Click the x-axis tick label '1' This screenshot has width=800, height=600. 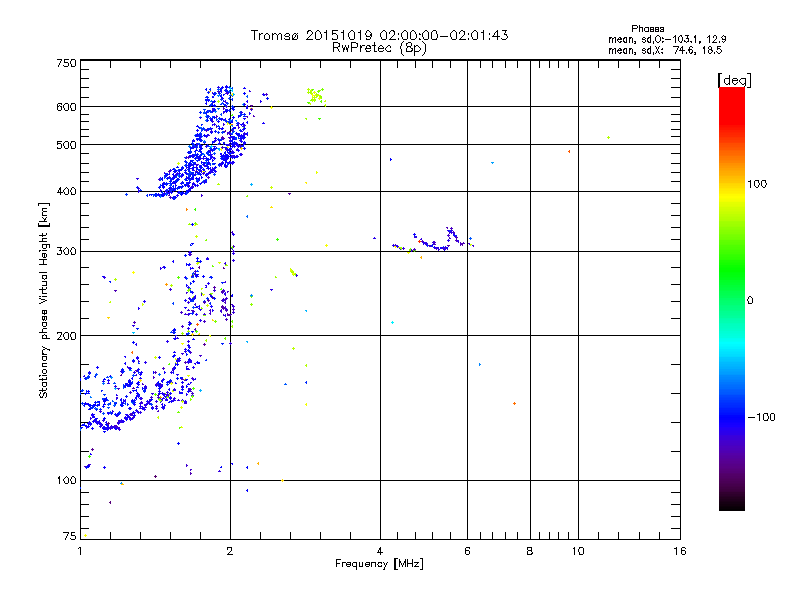click(80, 551)
